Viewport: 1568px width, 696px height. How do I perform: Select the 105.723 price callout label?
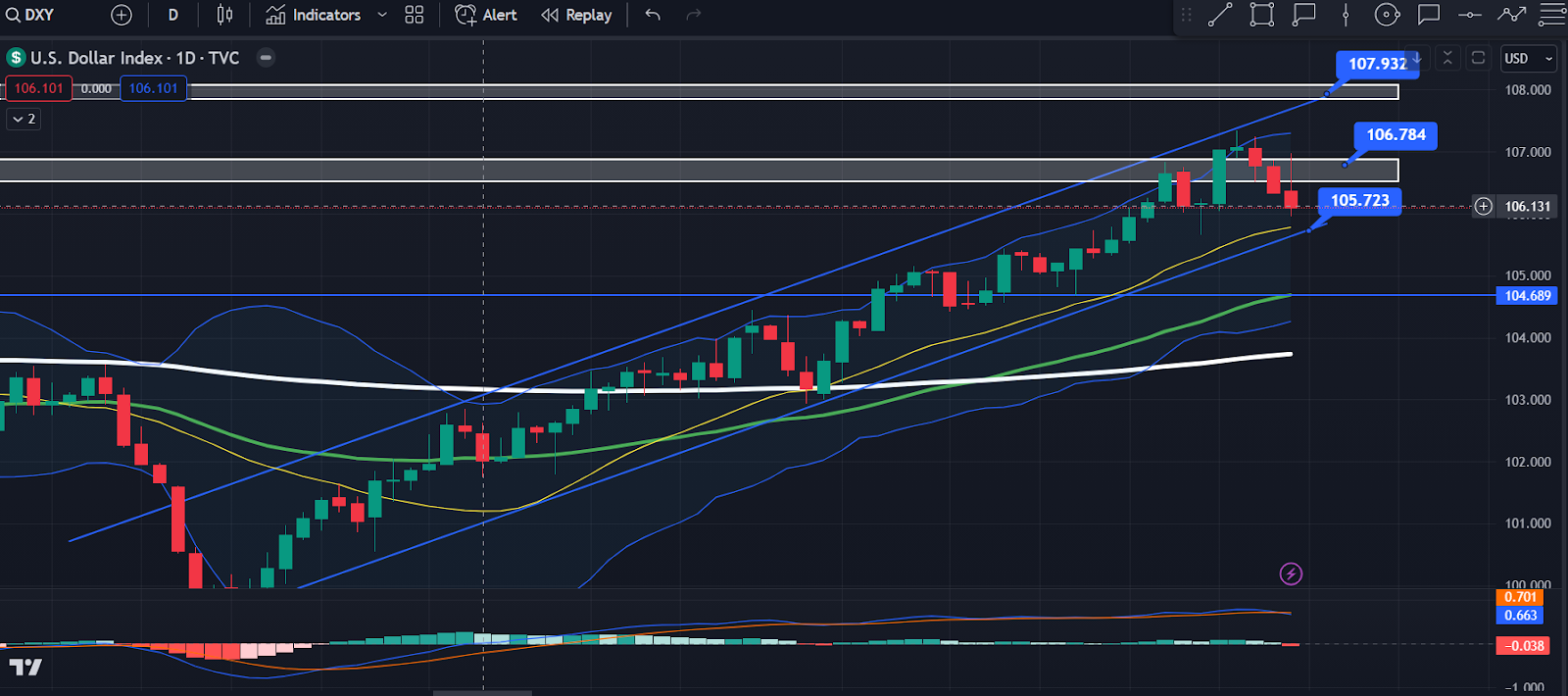point(1359,201)
